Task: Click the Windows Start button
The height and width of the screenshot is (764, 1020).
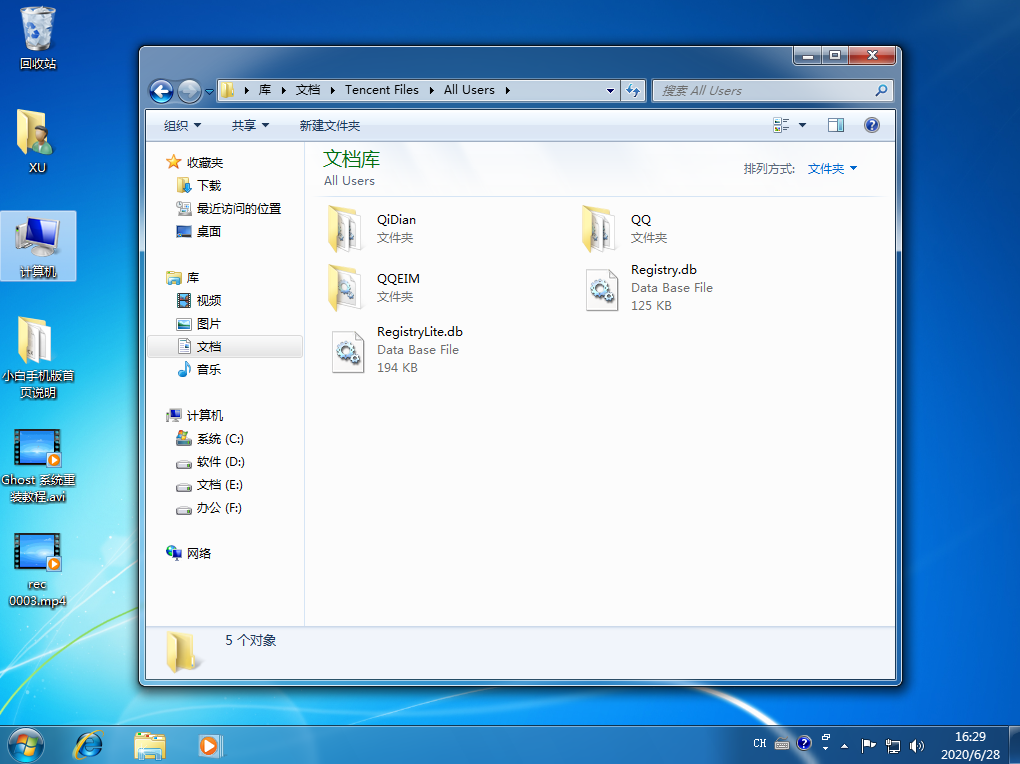Action: click(x=26, y=745)
